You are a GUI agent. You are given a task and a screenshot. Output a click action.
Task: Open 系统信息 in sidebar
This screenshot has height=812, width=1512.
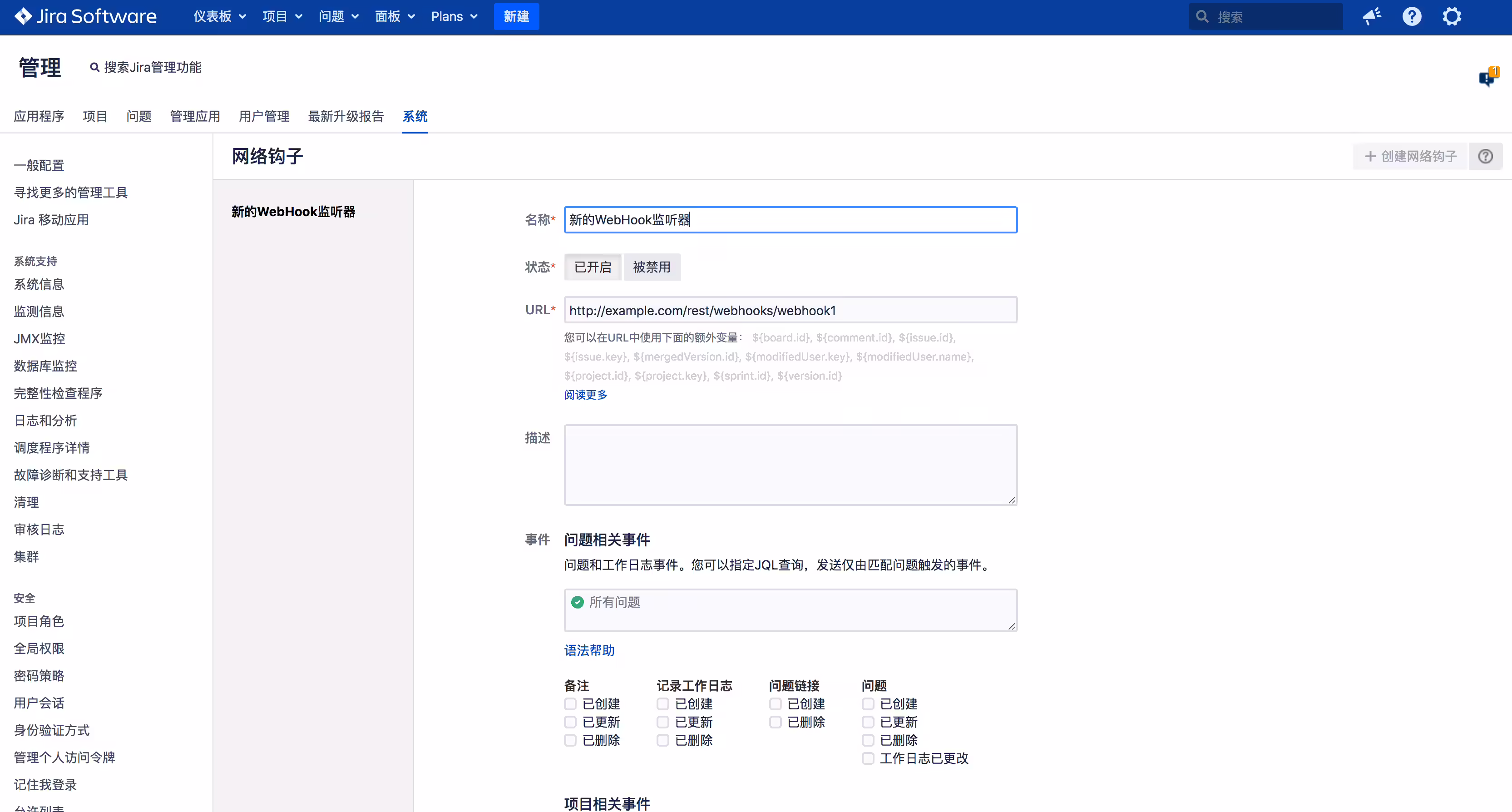pos(39,284)
